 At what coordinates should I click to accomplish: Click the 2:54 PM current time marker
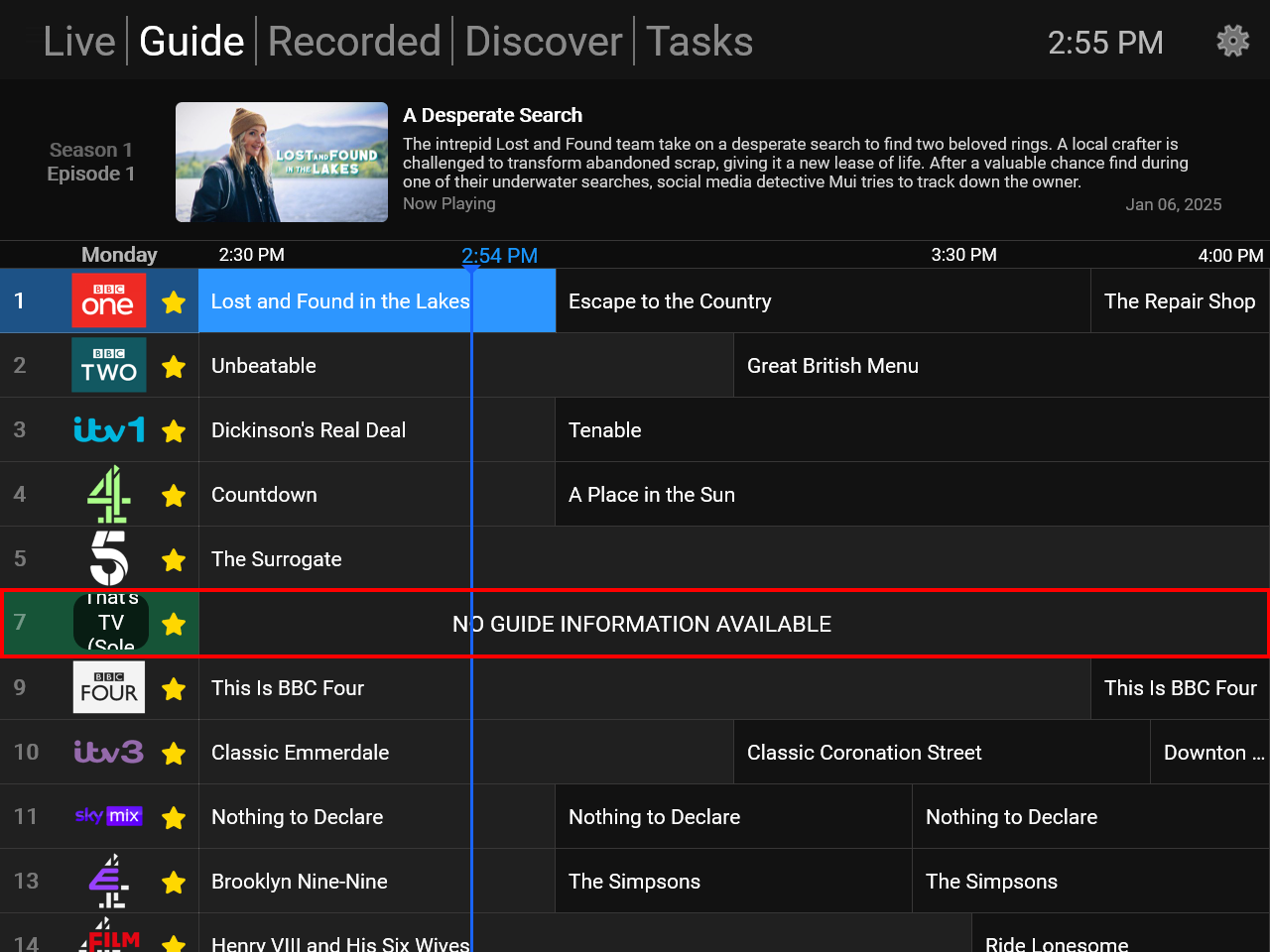click(x=499, y=256)
